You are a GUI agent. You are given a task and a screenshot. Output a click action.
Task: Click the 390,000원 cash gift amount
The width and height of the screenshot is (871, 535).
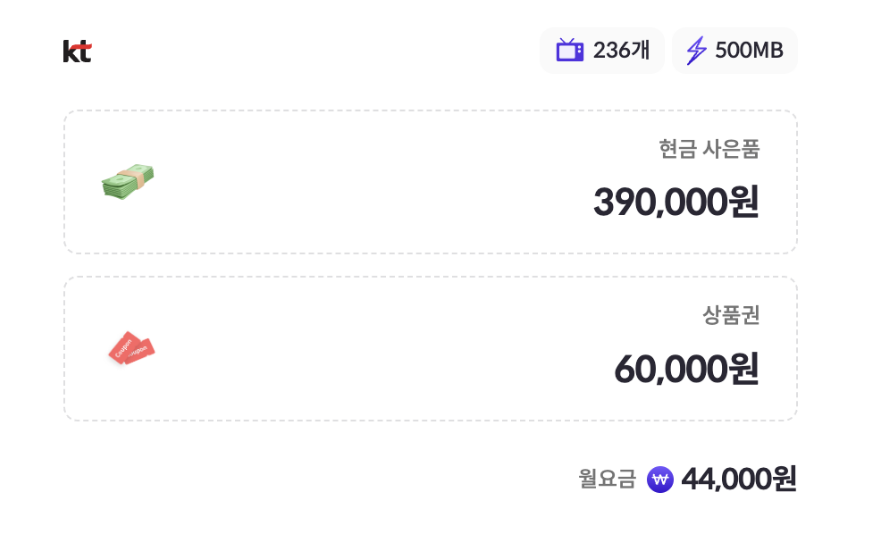point(676,202)
